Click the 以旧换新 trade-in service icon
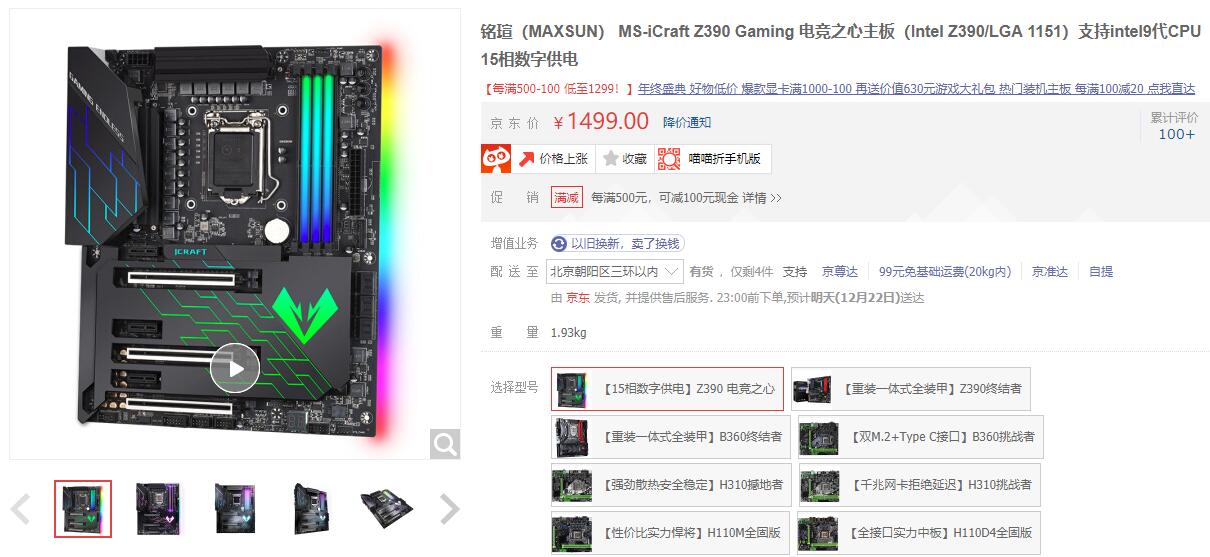Image resolution: width=1210 pixels, height=557 pixels. coord(559,243)
